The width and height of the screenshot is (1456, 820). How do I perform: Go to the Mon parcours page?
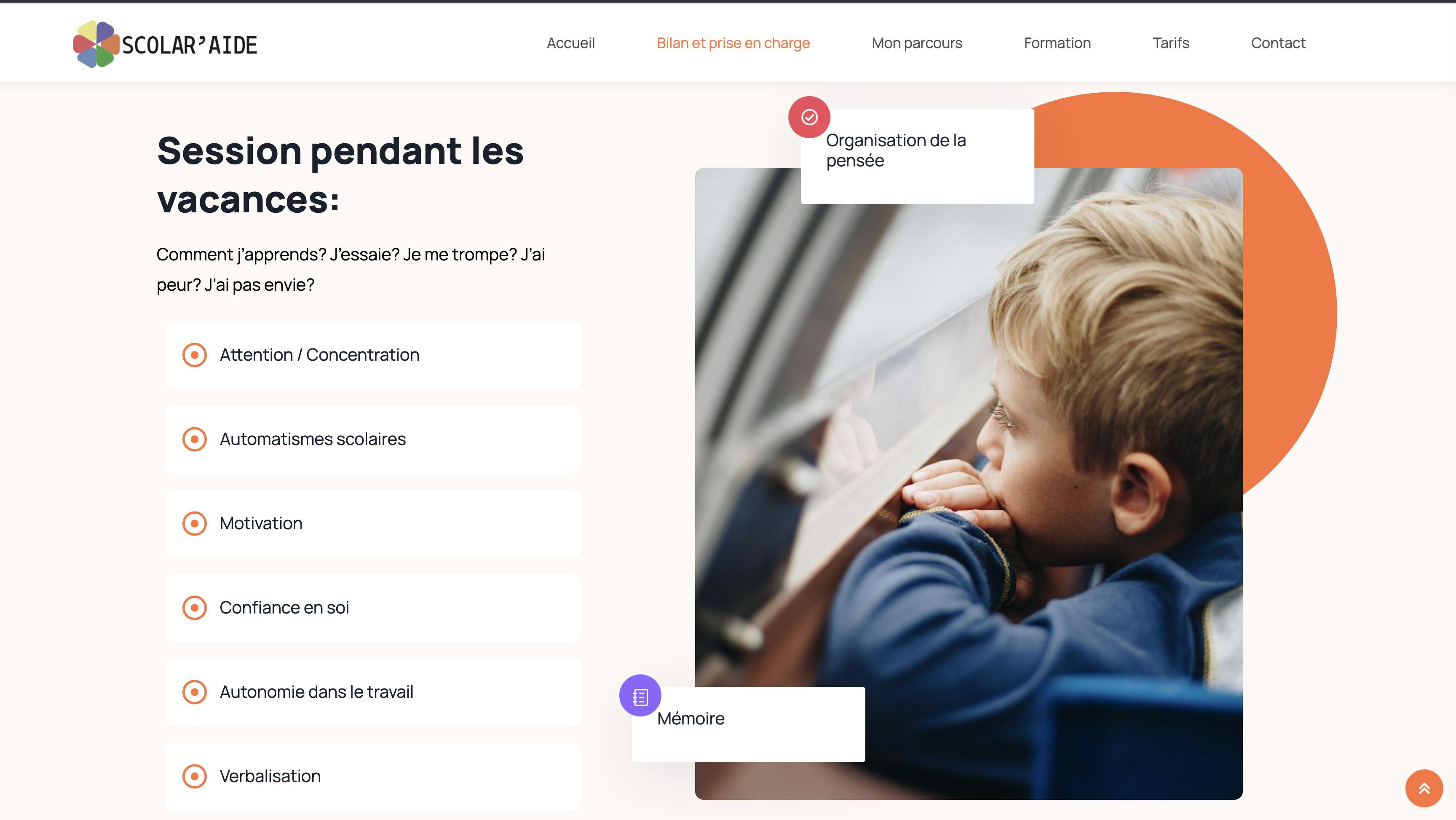tap(917, 43)
